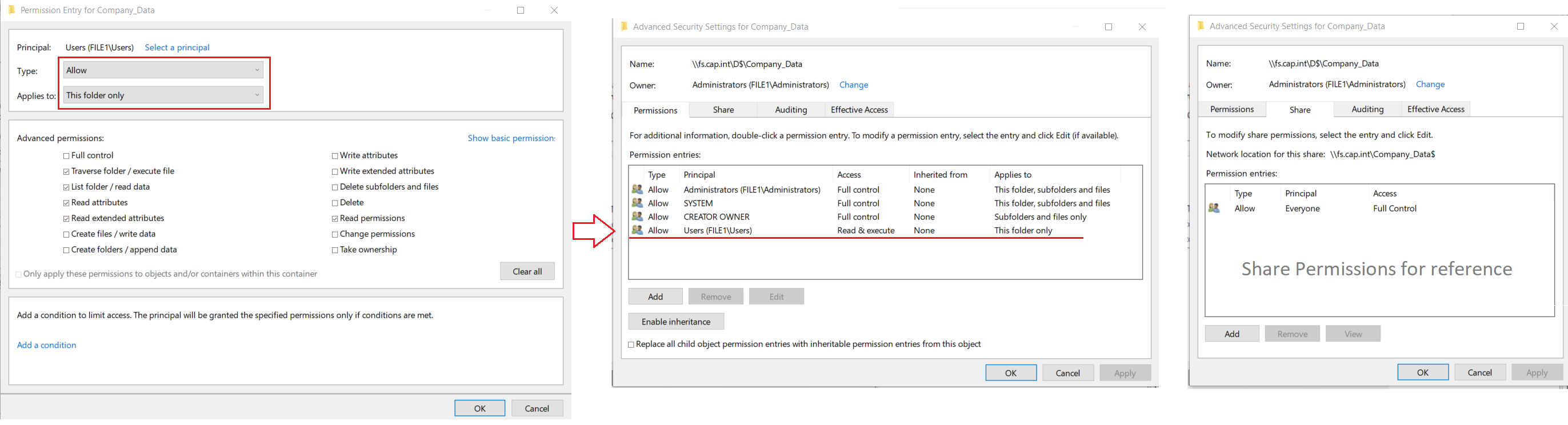
Task: Toggle Replace all child object permission entries
Action: click(631, 344)
